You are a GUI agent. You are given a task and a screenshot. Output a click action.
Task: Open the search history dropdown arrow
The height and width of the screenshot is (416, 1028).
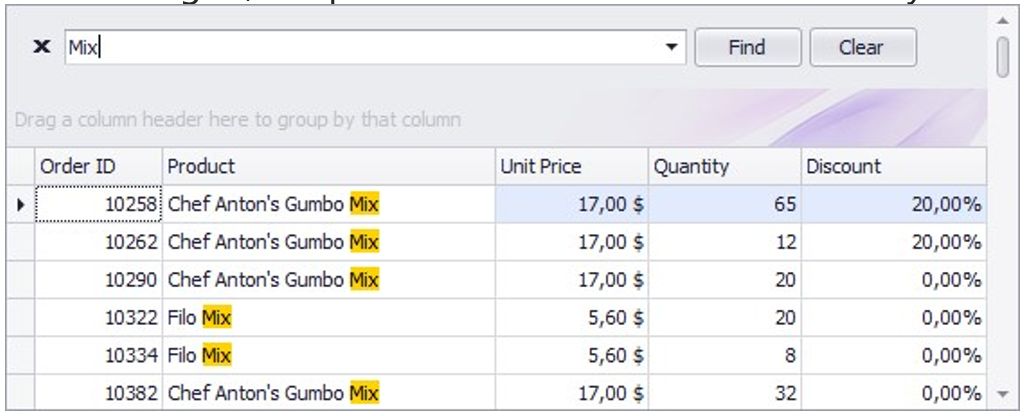672,47
